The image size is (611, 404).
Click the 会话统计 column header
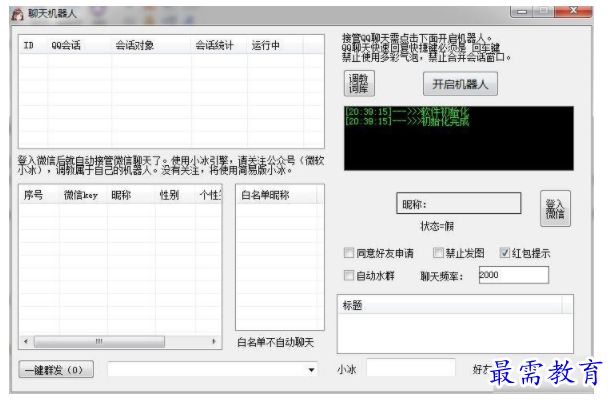(219, 45)
